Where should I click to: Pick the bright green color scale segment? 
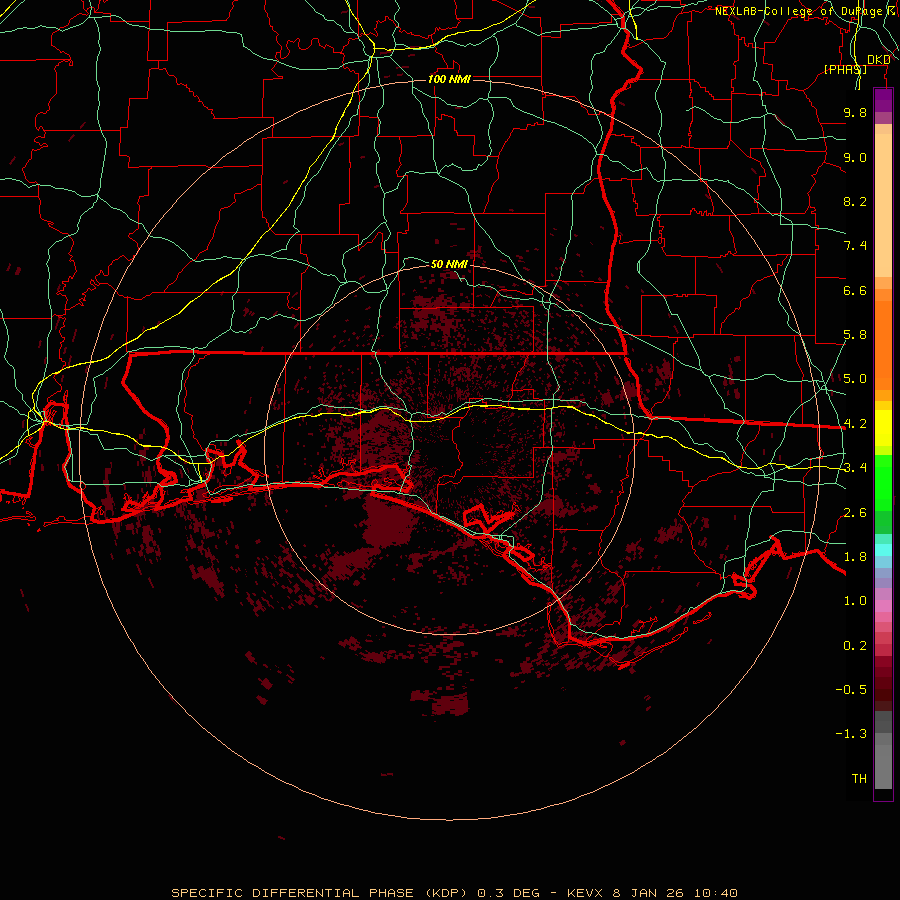click(x=883, y=483)
